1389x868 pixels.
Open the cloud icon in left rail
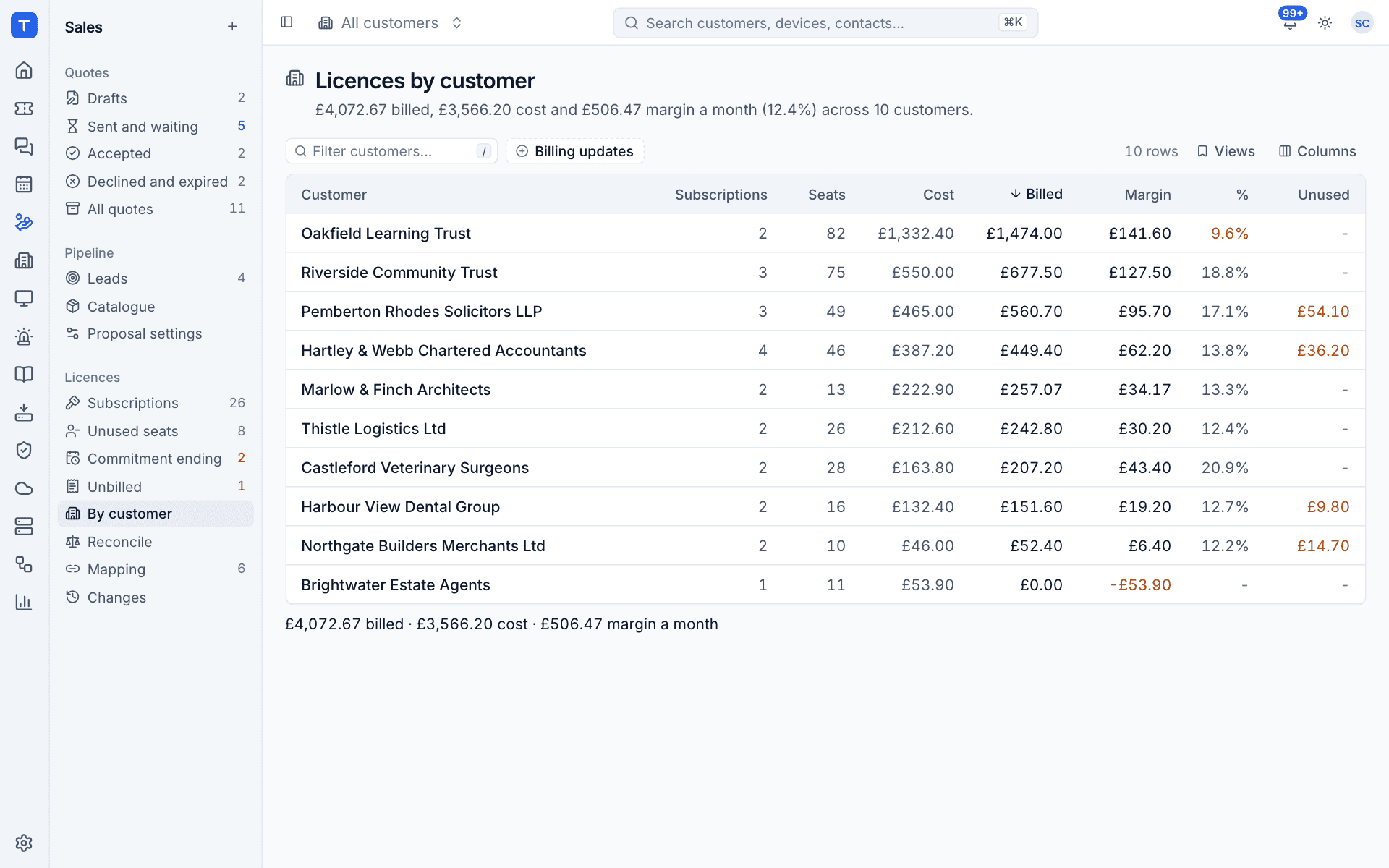[24, 488]
